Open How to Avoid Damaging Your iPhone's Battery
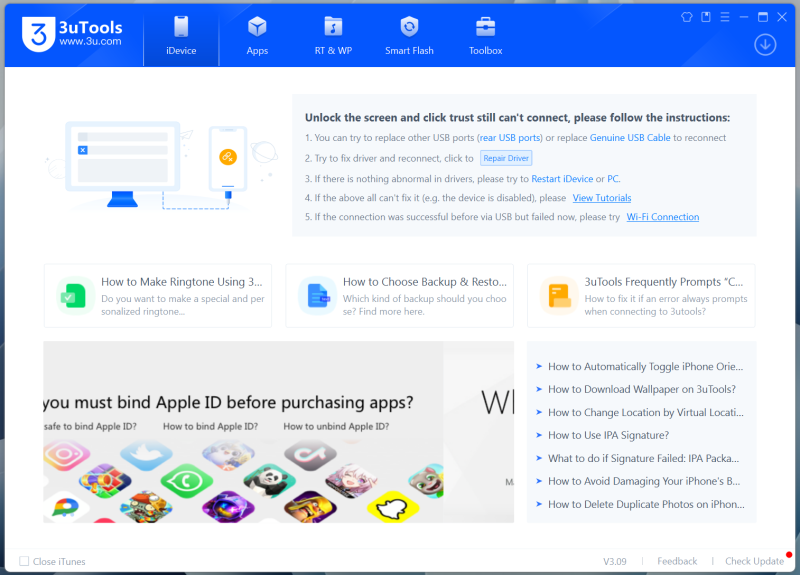Viewport: 800px width, 575px height. [644, 481]
